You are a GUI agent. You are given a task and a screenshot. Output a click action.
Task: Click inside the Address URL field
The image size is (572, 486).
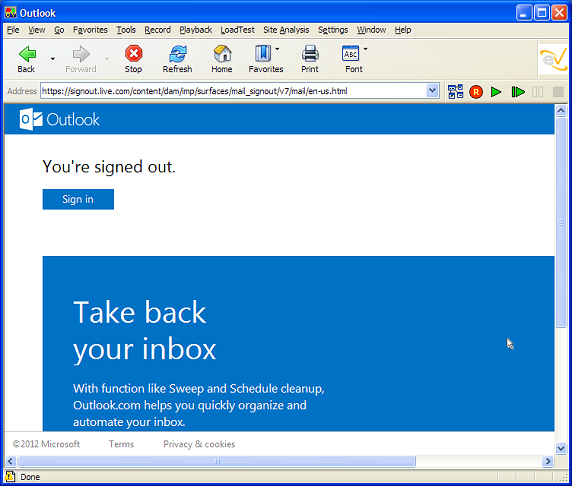pos(233,91)
